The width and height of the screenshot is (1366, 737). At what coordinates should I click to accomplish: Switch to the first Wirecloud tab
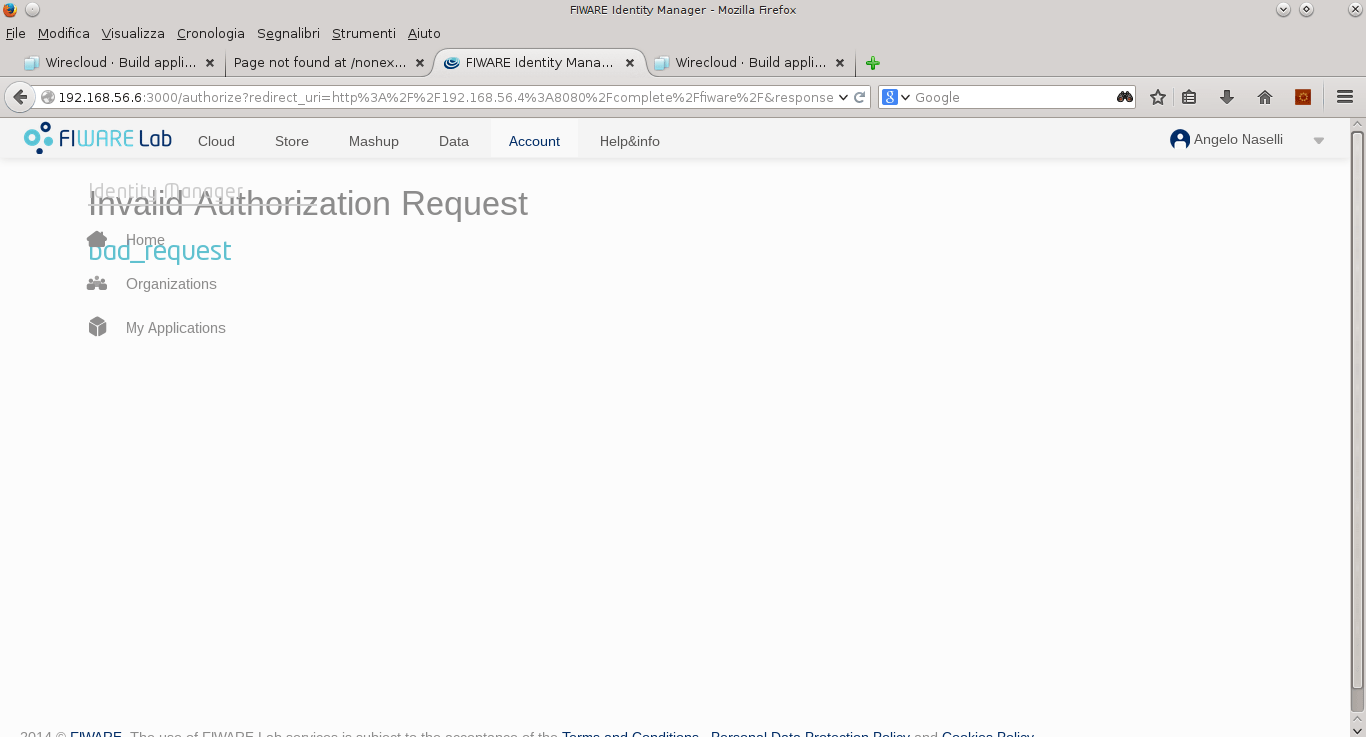point(120,62)
